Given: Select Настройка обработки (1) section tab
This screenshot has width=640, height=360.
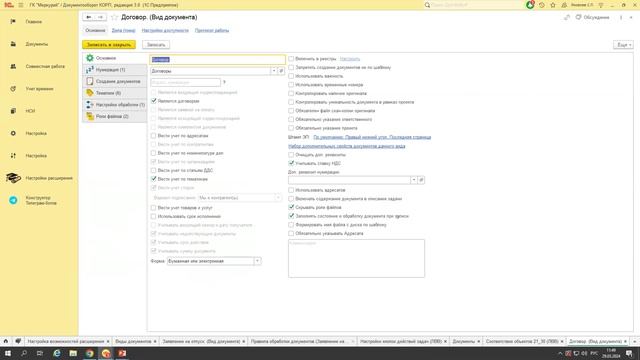Looking at the screenshot, I should (x=115, y=105).
